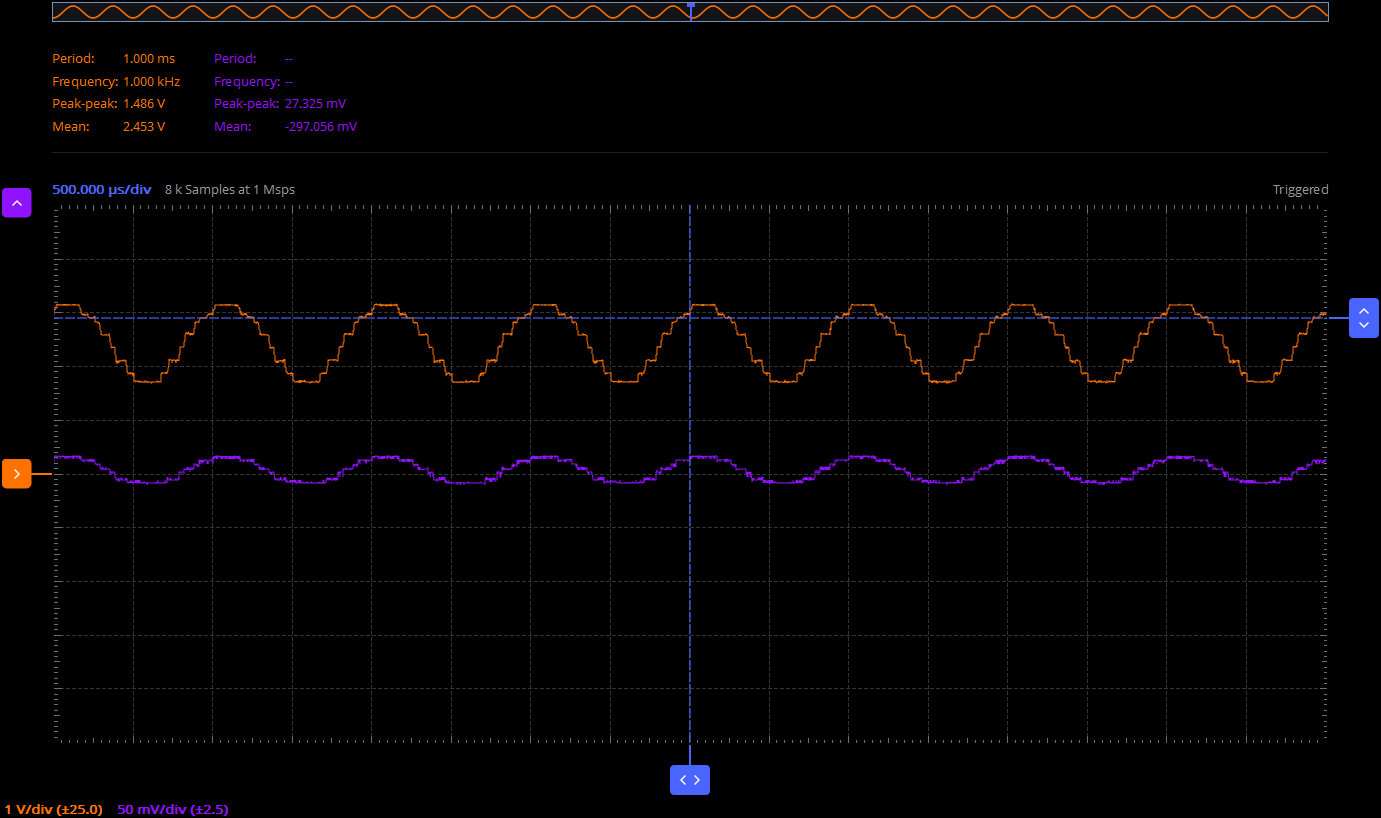Click the orange 'Peak-peak:' measurement label

click(x=85, y=104)
